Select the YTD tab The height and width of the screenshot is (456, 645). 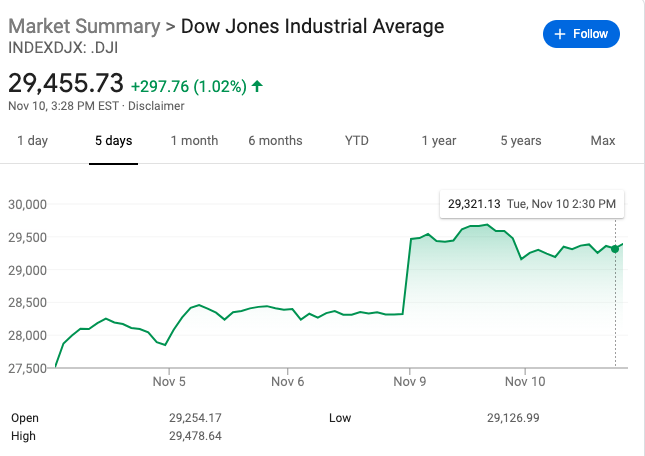357,141
